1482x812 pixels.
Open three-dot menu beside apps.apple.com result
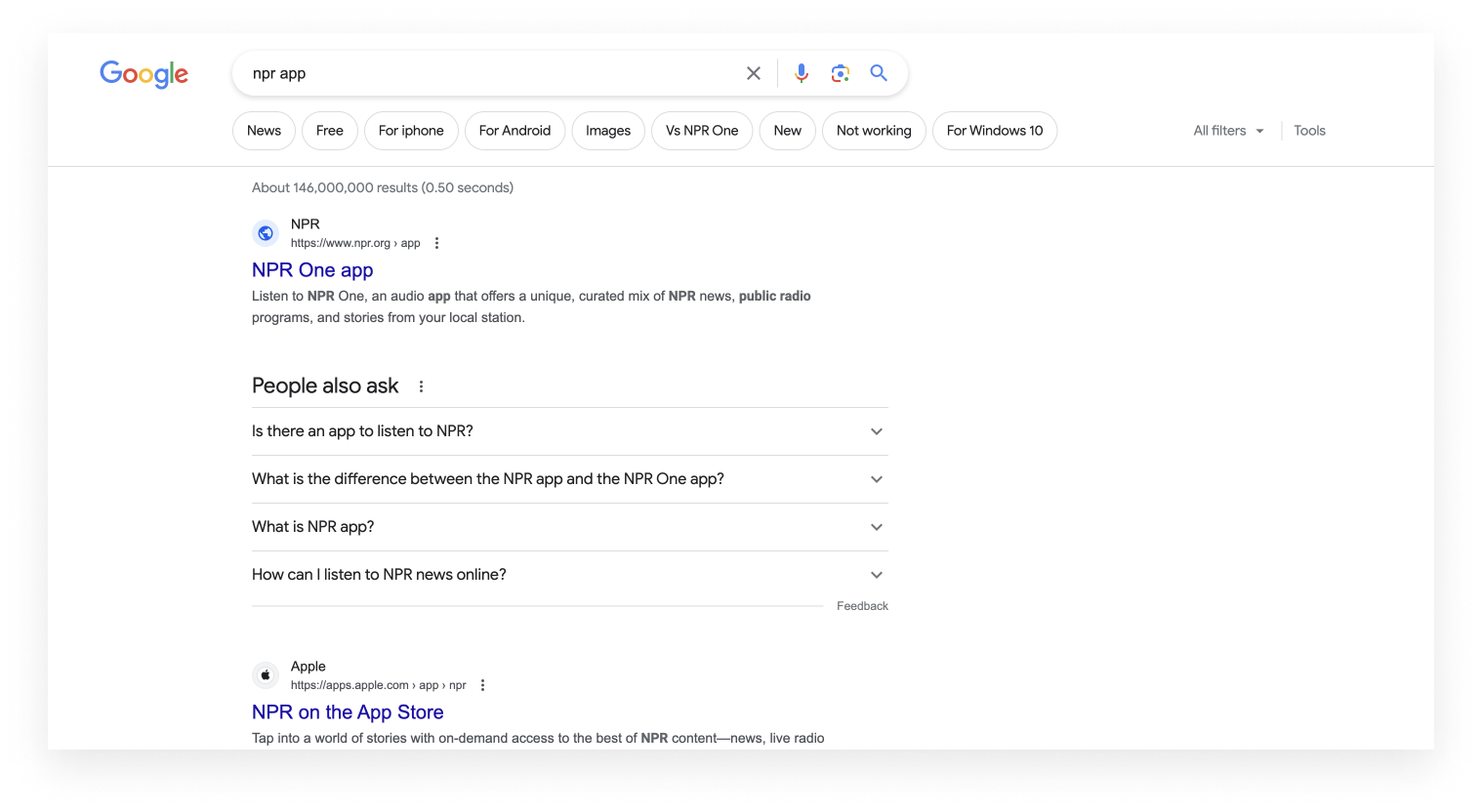pyautogui.click(x=482, y=685)
